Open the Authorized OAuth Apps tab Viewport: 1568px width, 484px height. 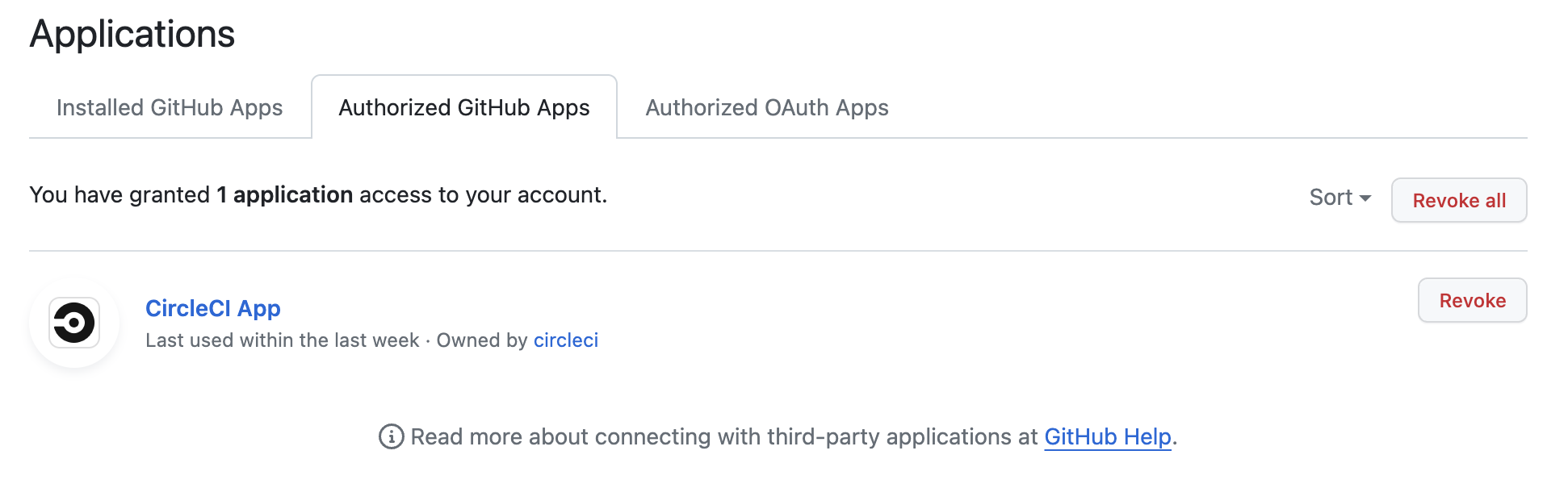coord(767,107)
